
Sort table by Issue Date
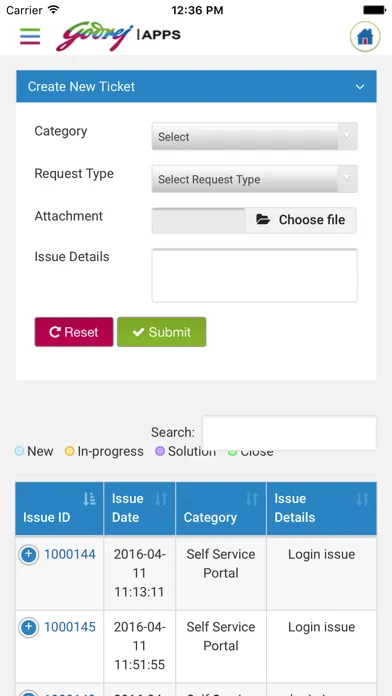click(x=161, y=499)
